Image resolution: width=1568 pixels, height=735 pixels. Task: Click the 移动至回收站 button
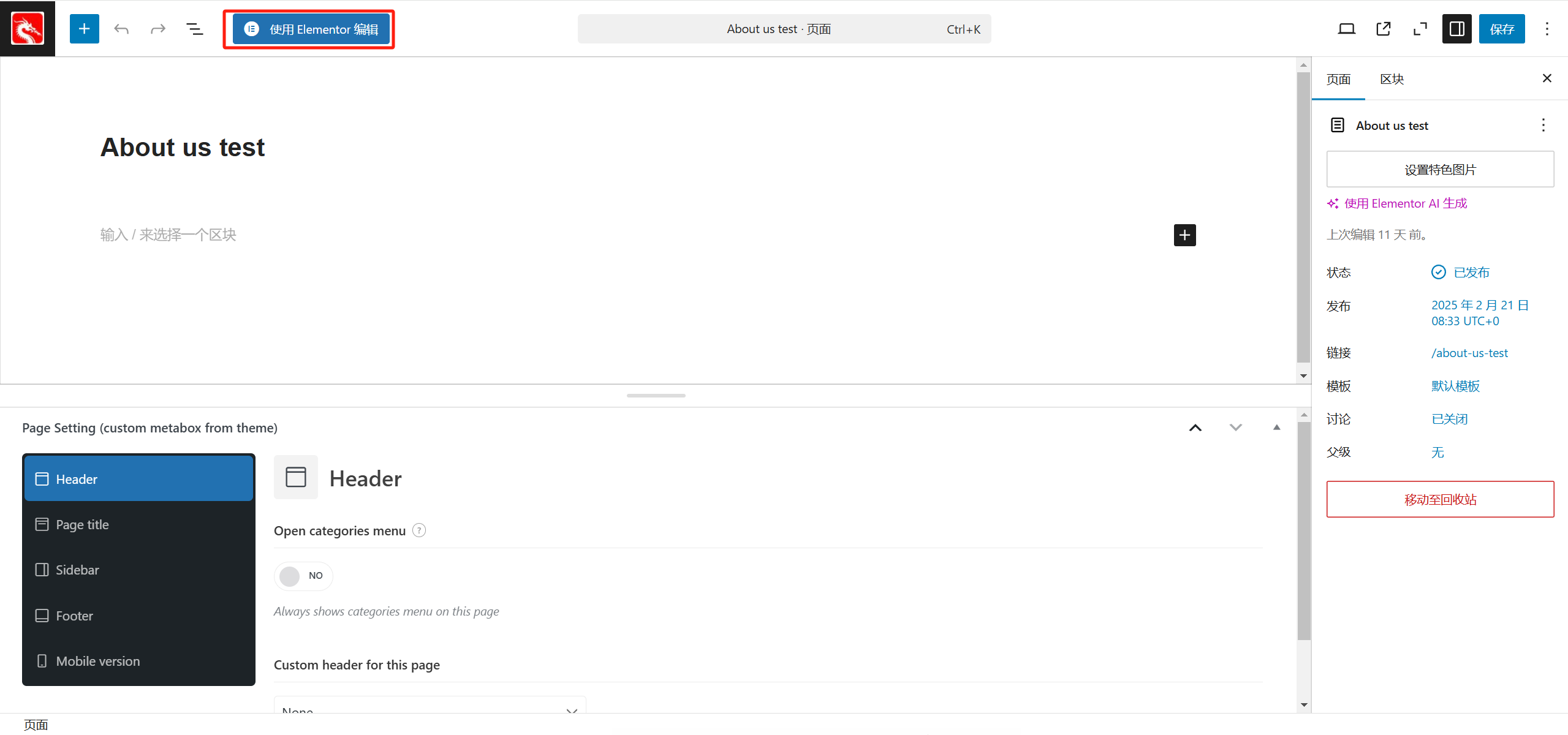(1439, 499)
